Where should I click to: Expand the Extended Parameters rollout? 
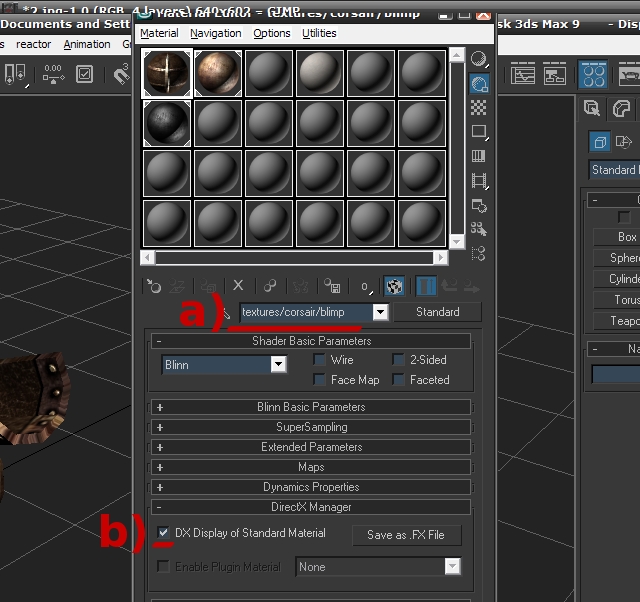click(x=311, y=447)
